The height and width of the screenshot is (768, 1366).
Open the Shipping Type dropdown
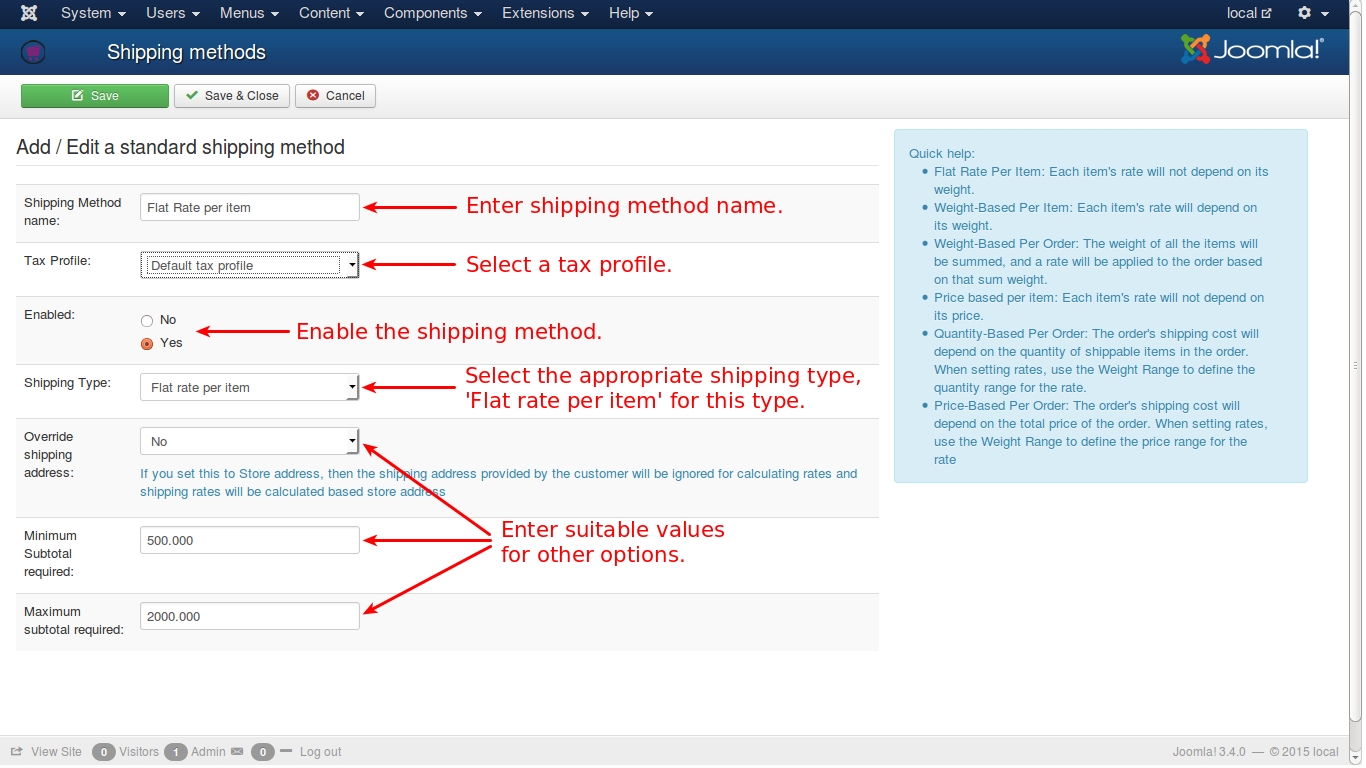click(x=249, y=387)
